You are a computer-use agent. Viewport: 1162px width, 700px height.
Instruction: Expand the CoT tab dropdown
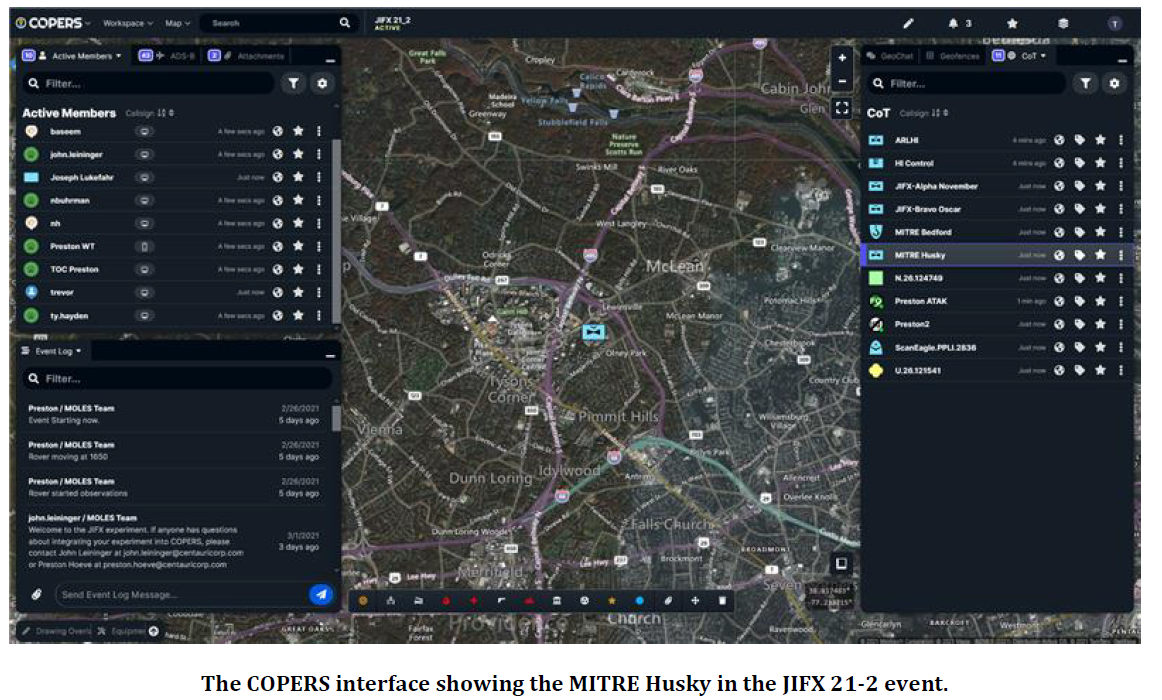point(1043,56)
